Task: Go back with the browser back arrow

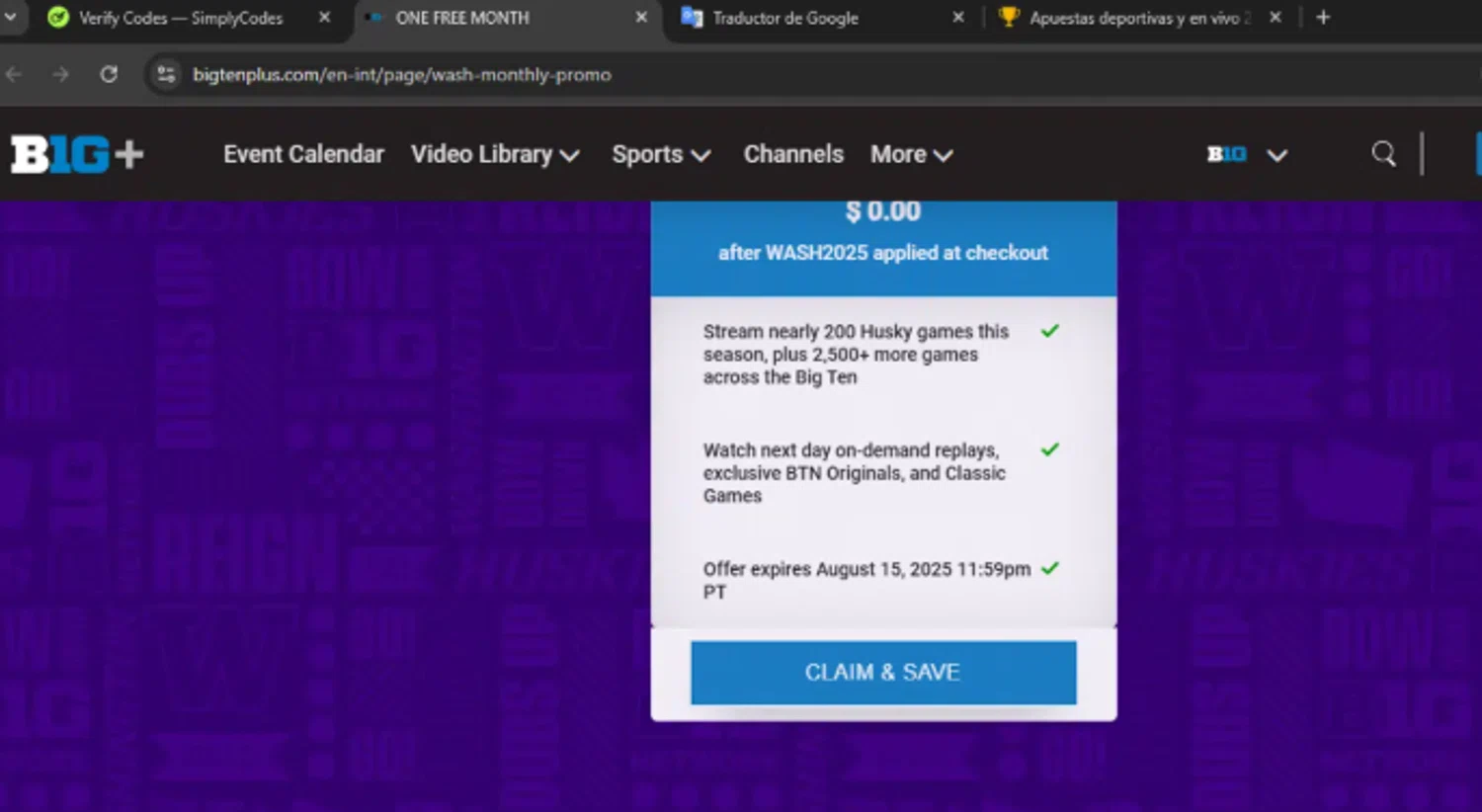Action: point(14,74)
